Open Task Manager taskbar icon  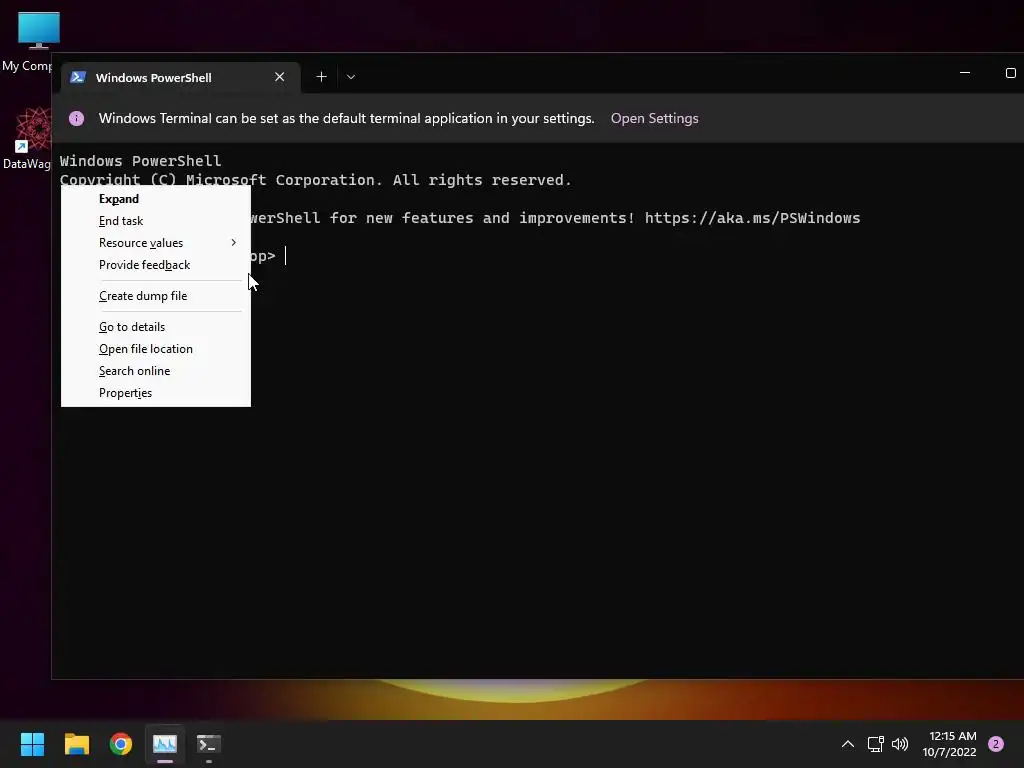point(165,744)
